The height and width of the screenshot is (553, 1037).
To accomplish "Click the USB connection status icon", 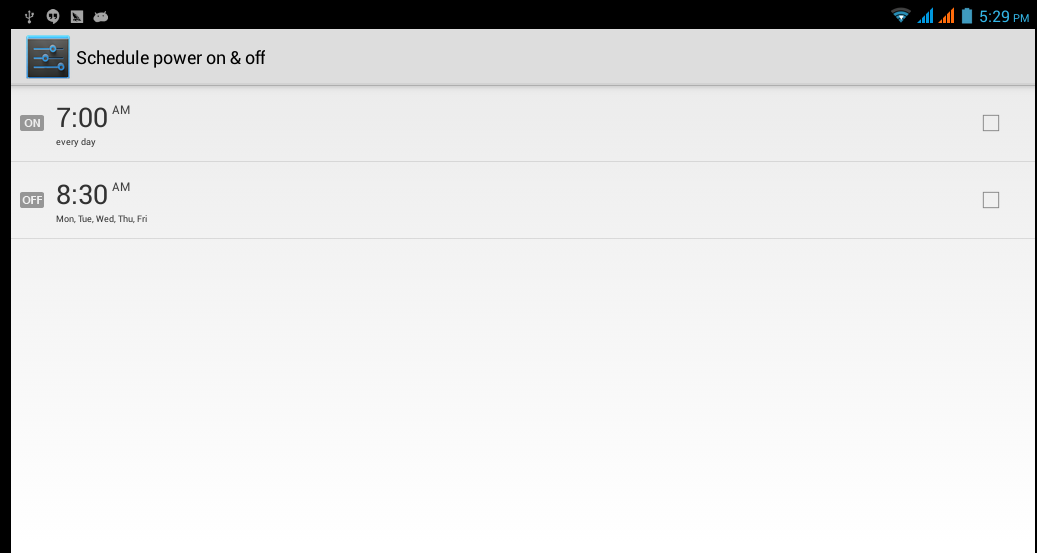I will click(x=29, y=17).
